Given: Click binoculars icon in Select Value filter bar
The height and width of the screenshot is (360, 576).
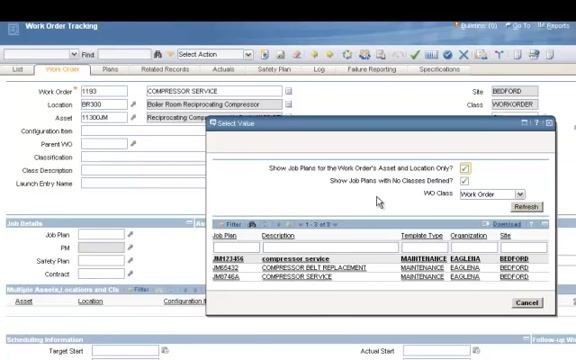Looking at the screenshot, I should (x=252, y=224).
